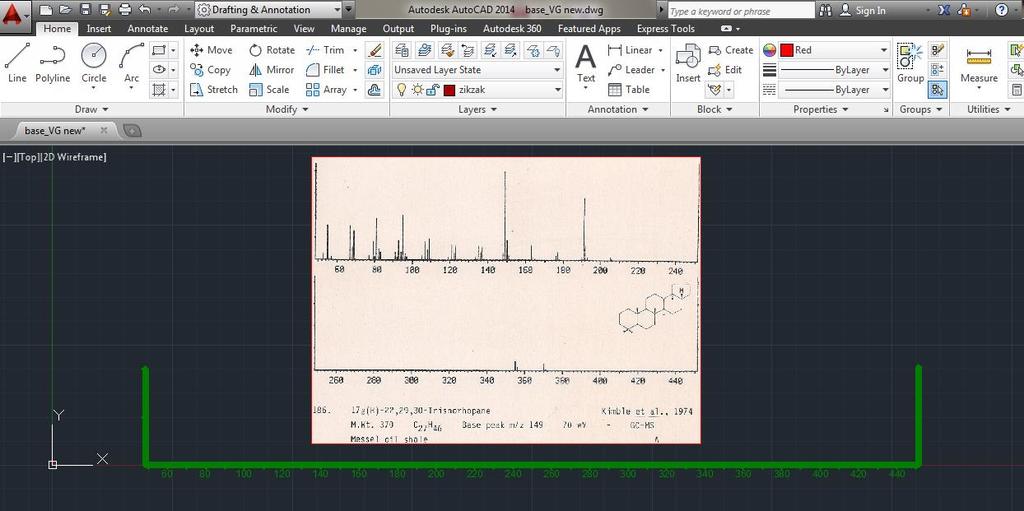Click the Measure tool

pyautogui.click(x=978, y=63)
